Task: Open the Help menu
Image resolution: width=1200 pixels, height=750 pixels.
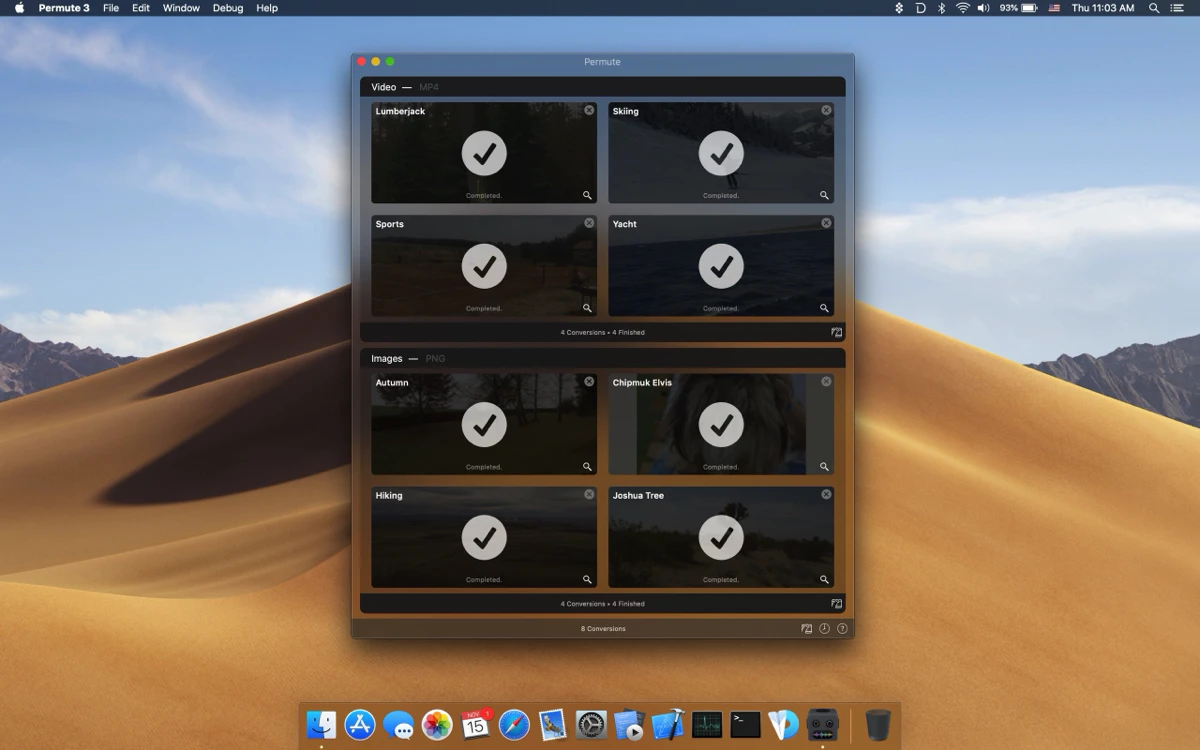Action: (267, 8)
